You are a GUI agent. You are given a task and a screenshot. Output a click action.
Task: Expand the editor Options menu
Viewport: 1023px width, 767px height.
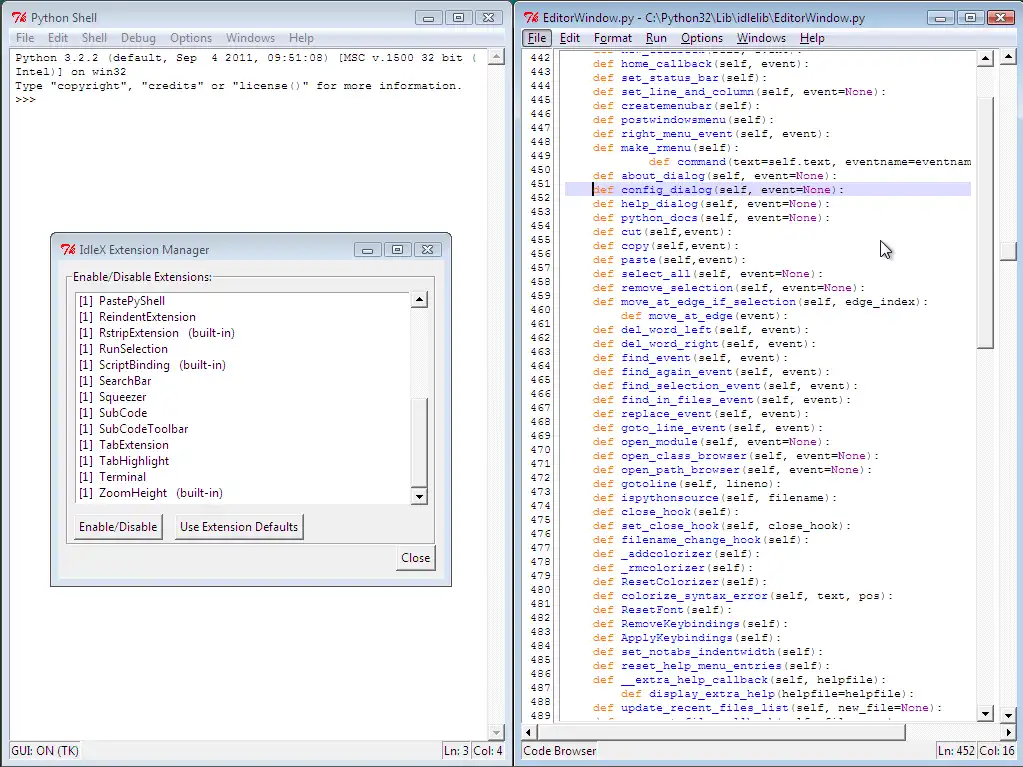702,38
